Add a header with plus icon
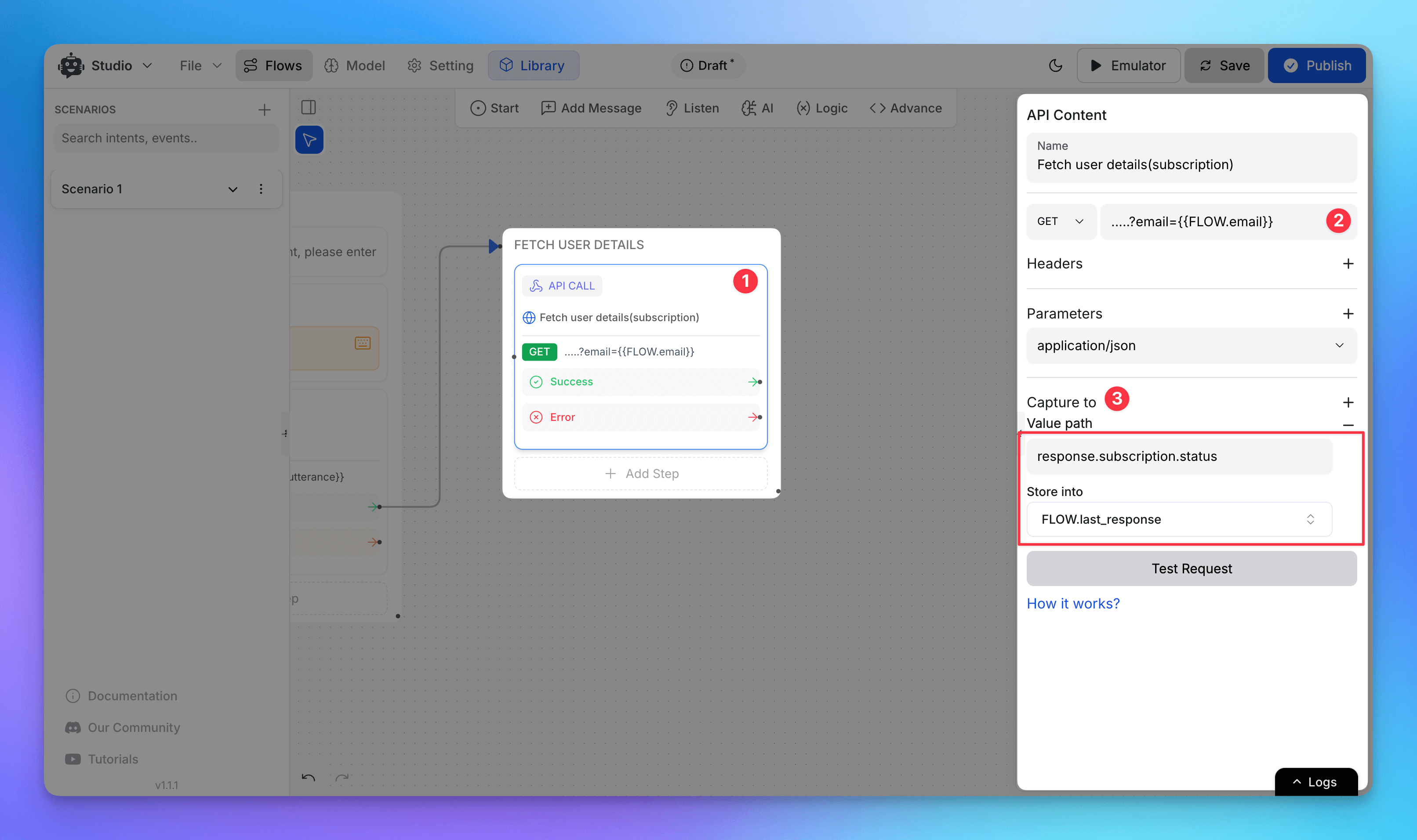This screenshot has height=840, width=1417. coord(1348,264)
